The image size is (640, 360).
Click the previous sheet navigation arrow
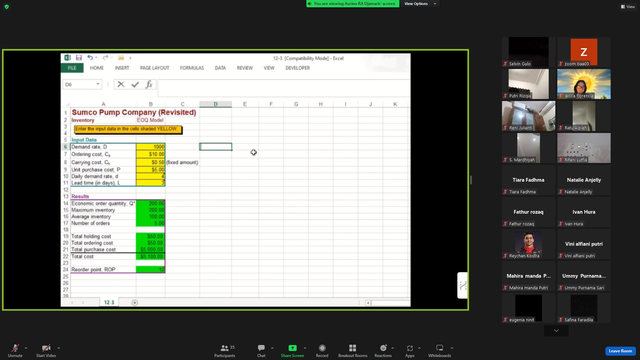click(x=72, y=302)
